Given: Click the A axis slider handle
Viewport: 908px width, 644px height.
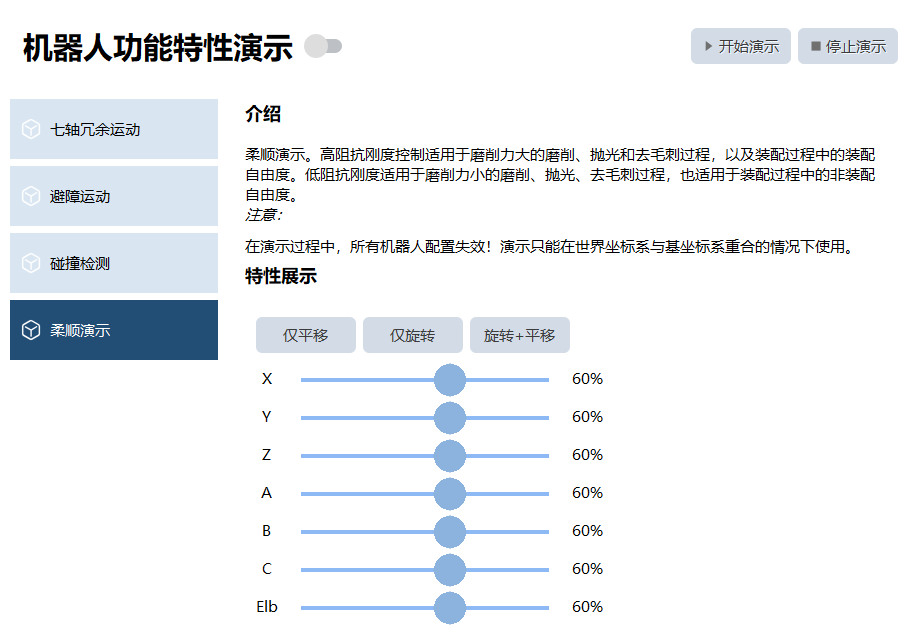Looking at the screenshot, I should click(x=450, y=494).
